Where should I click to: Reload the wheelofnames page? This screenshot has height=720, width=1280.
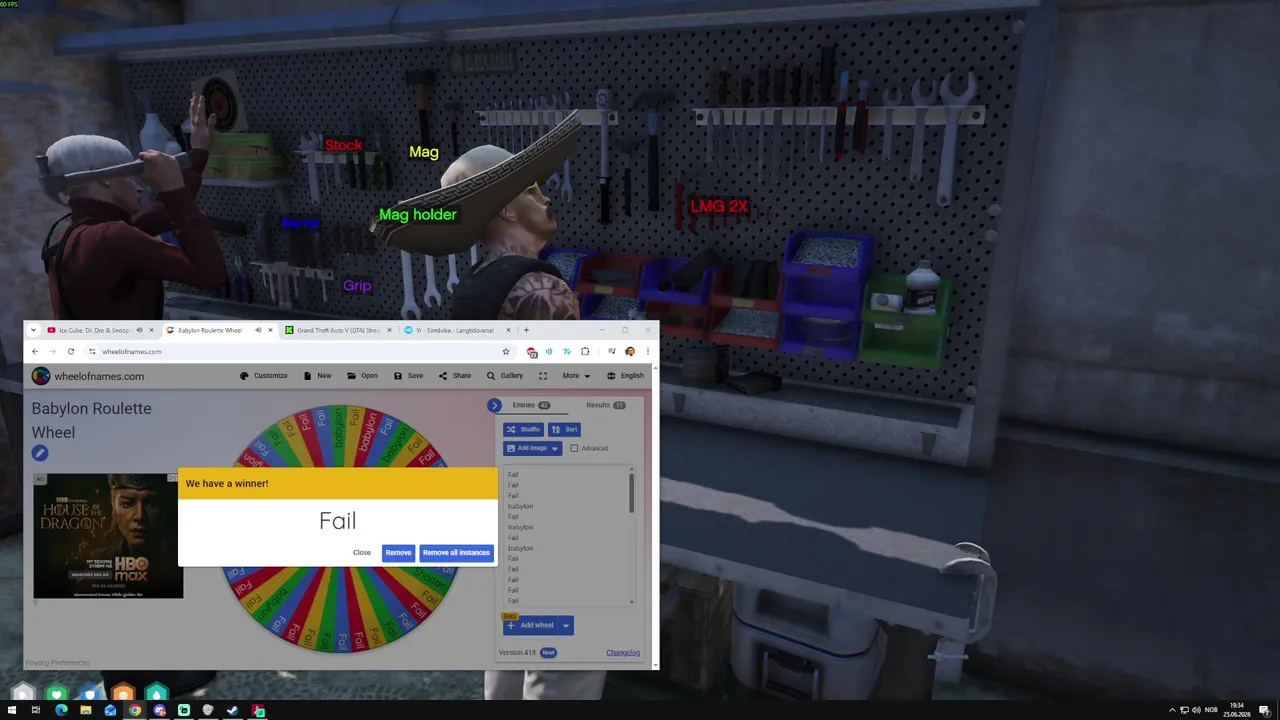[71, 351]
